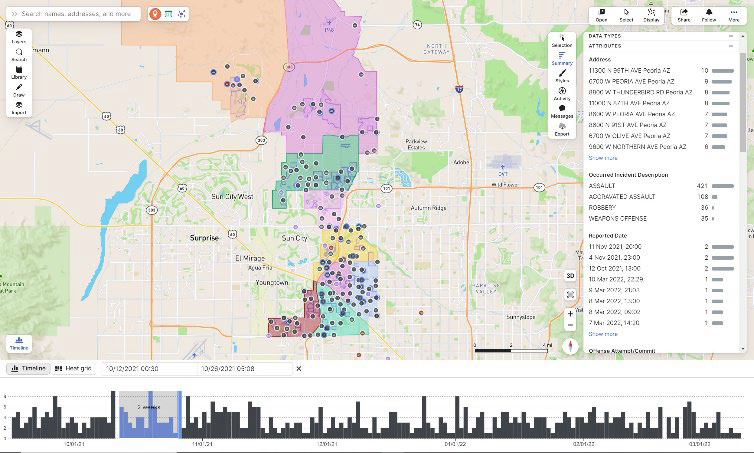
Task: Click the Import icon
Action: point(20,110)
